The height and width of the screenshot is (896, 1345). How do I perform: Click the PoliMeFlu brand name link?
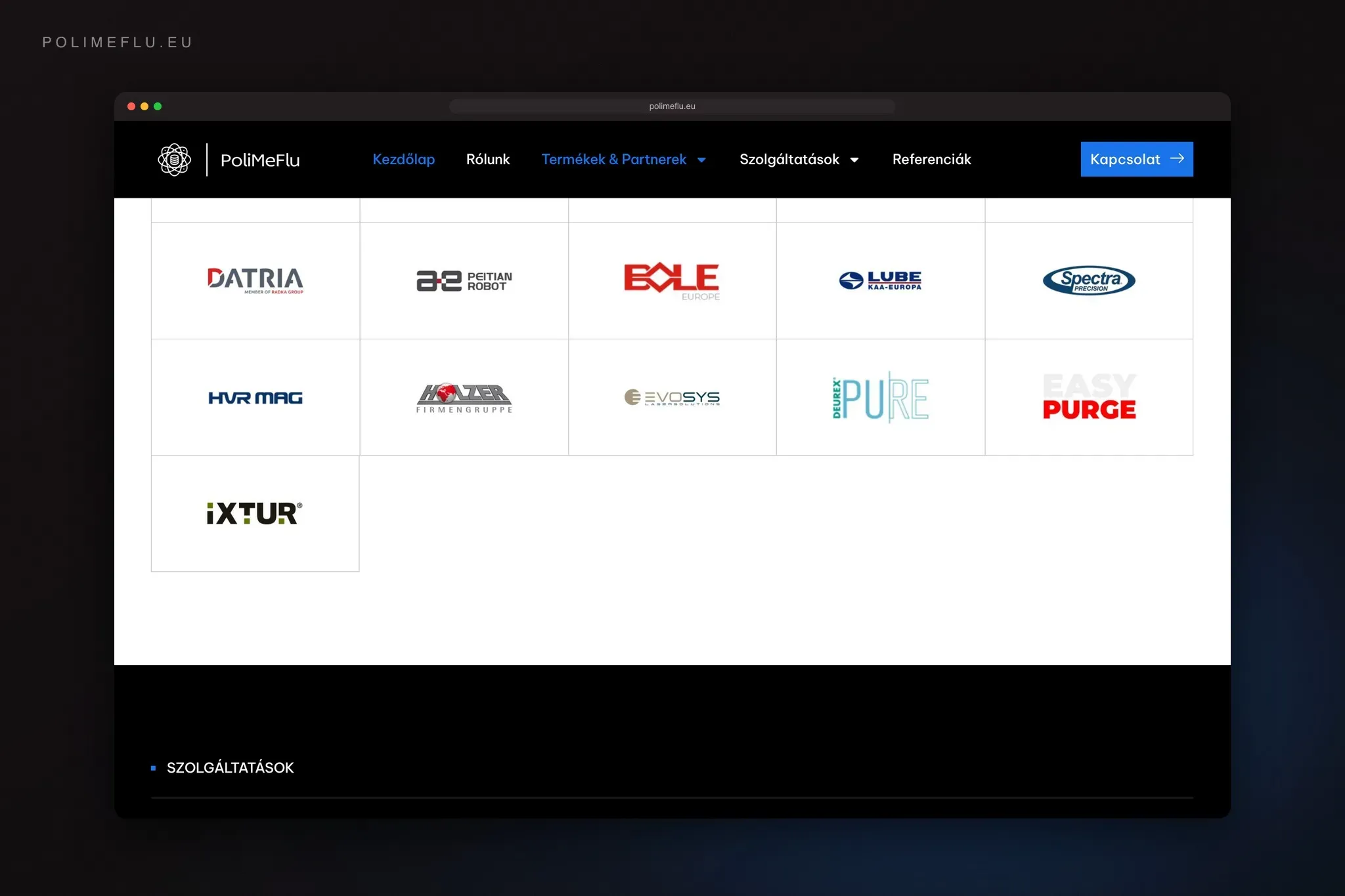pyautogui.click(x=260, y=160)
